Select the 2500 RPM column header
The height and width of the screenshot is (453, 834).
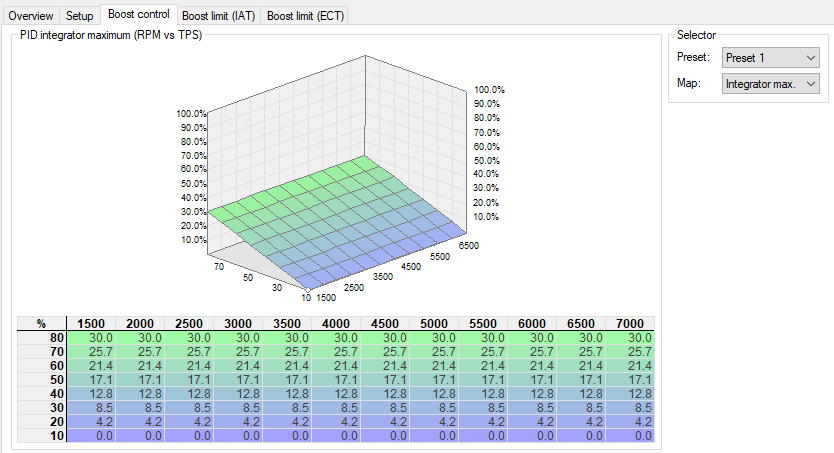point(189,323)
